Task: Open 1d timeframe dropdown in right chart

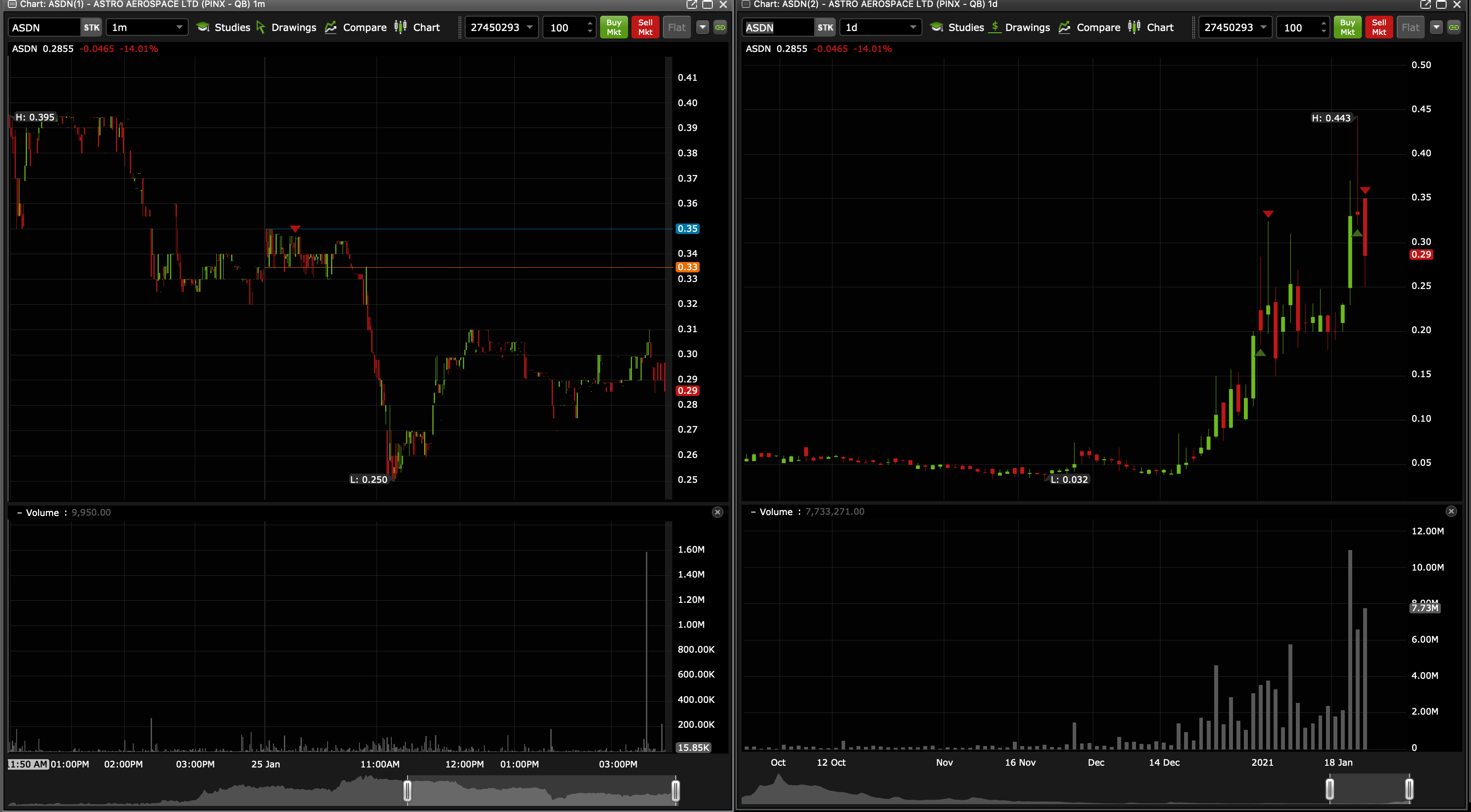Action: (x=881, y=28)
